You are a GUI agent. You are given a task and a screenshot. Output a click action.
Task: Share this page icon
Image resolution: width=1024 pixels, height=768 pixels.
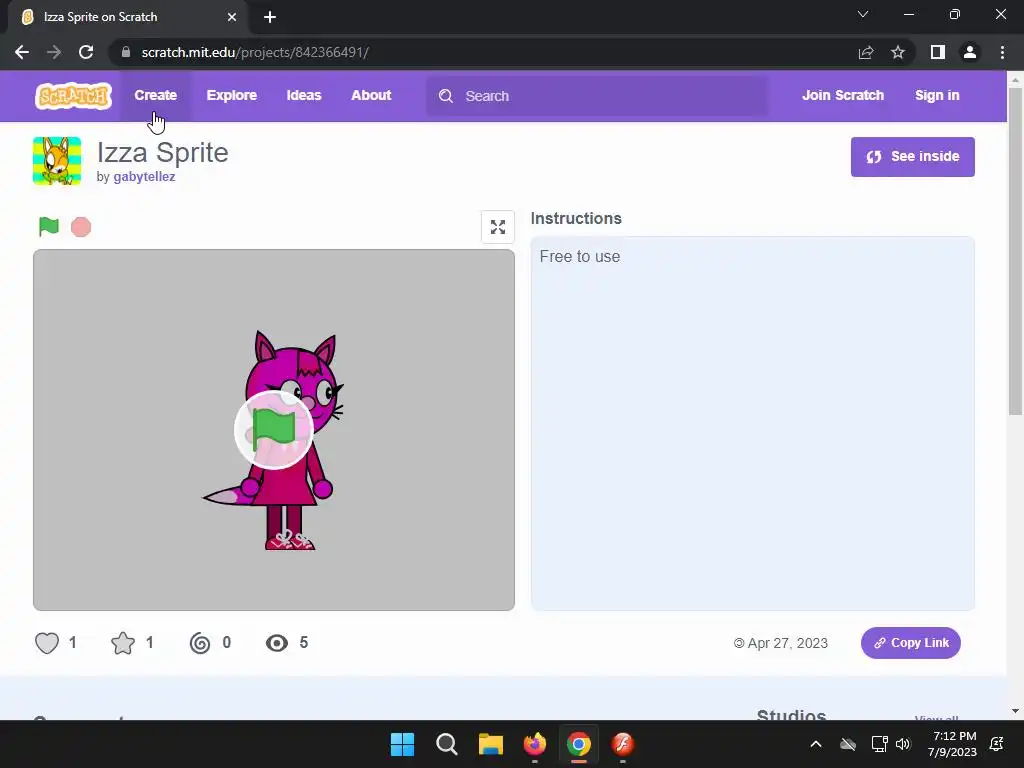pos(865,52)
